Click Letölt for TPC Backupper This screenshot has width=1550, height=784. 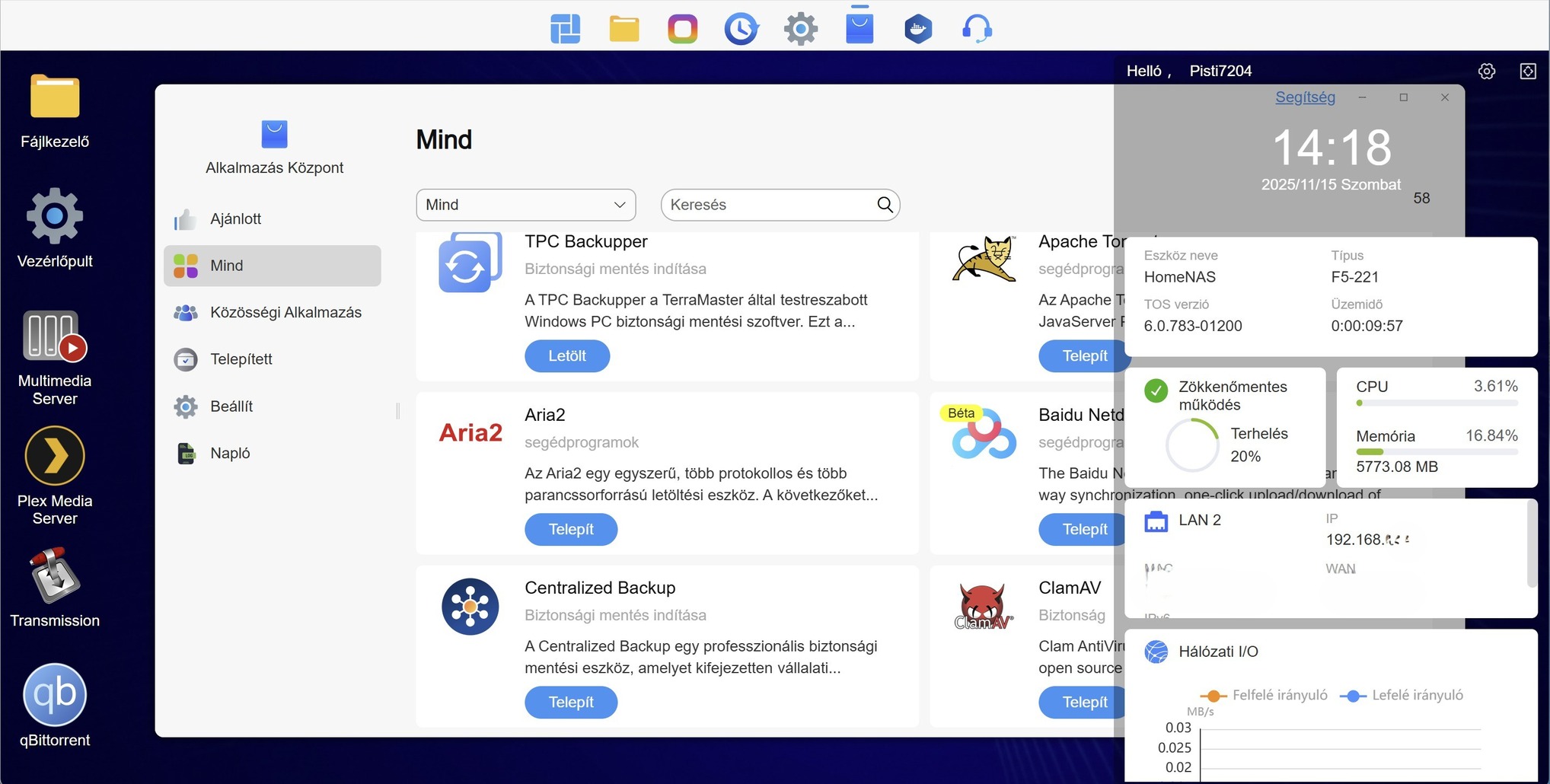567,355
